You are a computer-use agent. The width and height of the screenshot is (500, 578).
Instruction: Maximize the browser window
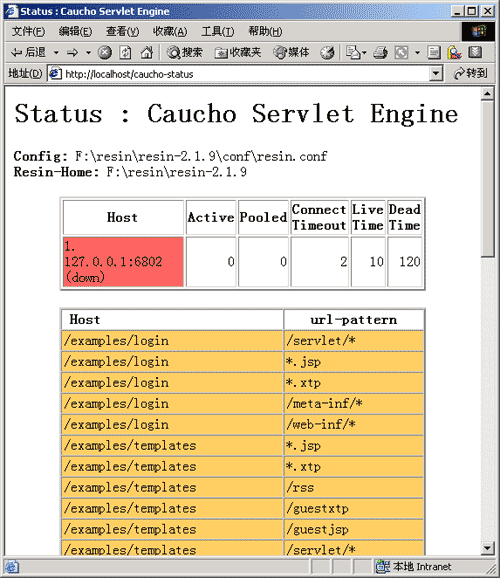point(472,11)
